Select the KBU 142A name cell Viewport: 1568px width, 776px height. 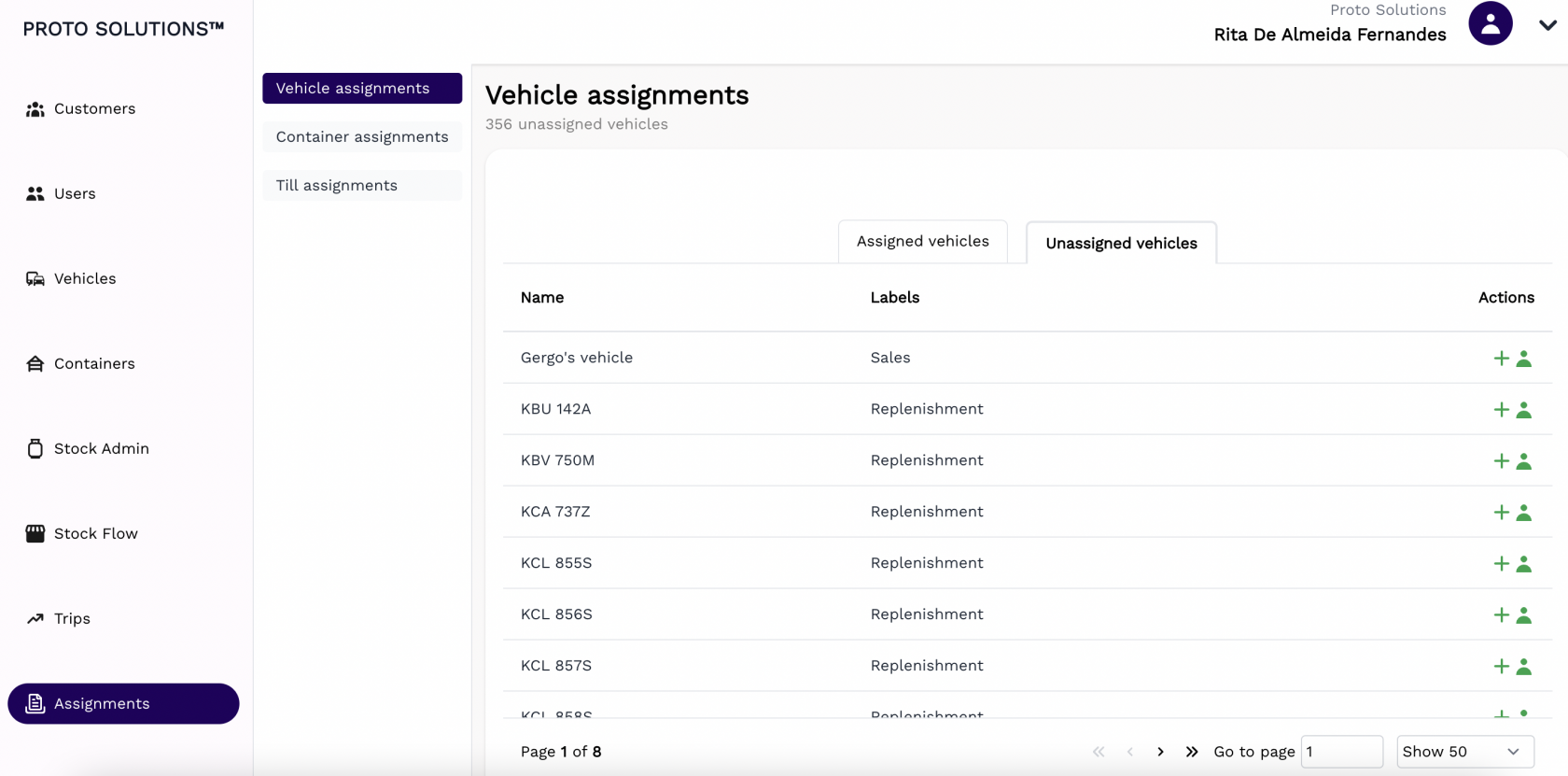tap(556, 409)
